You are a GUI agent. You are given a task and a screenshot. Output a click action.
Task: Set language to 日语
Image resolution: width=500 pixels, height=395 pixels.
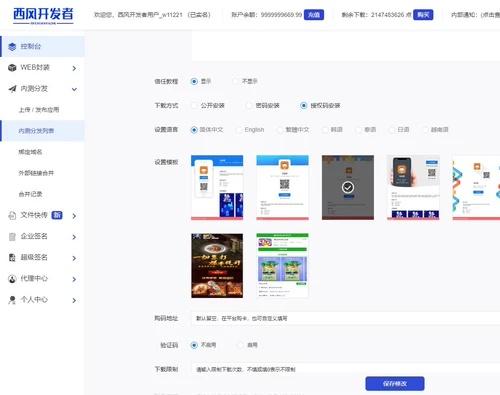391,130
